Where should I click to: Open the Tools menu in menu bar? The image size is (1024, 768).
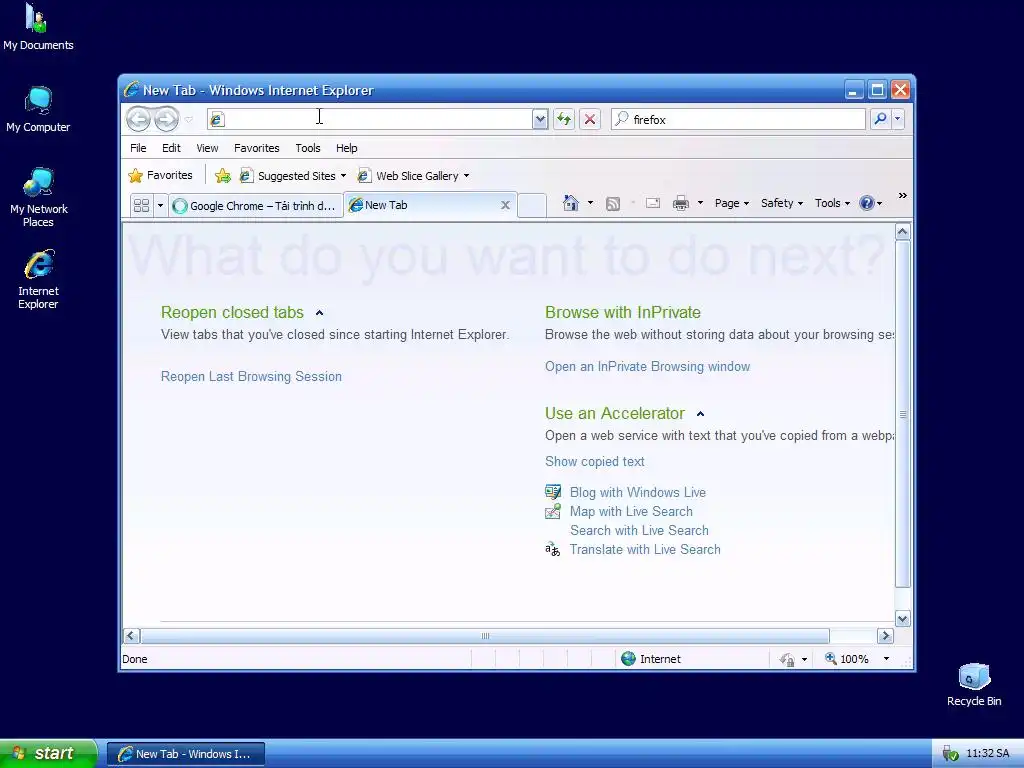[308, 148]
